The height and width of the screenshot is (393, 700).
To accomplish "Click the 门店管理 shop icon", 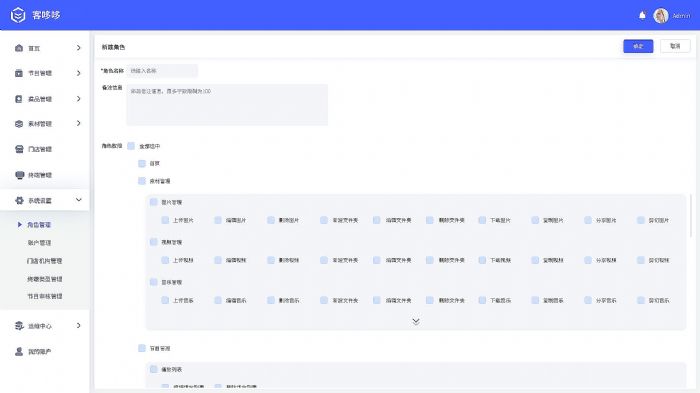I will coord(19,149).
